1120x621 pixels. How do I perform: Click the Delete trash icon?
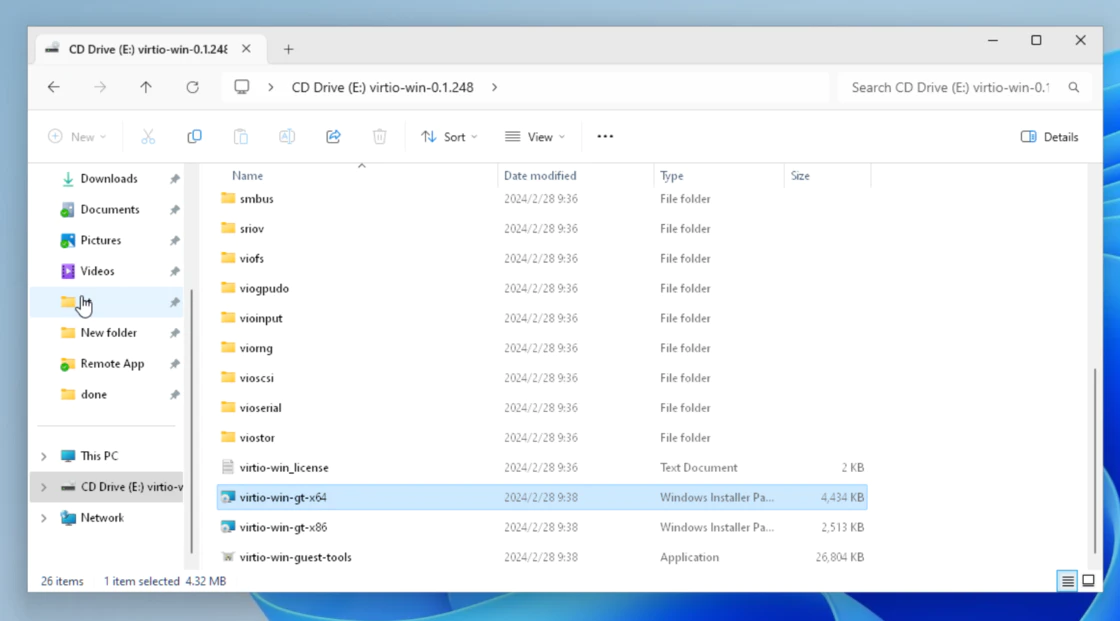379,136
